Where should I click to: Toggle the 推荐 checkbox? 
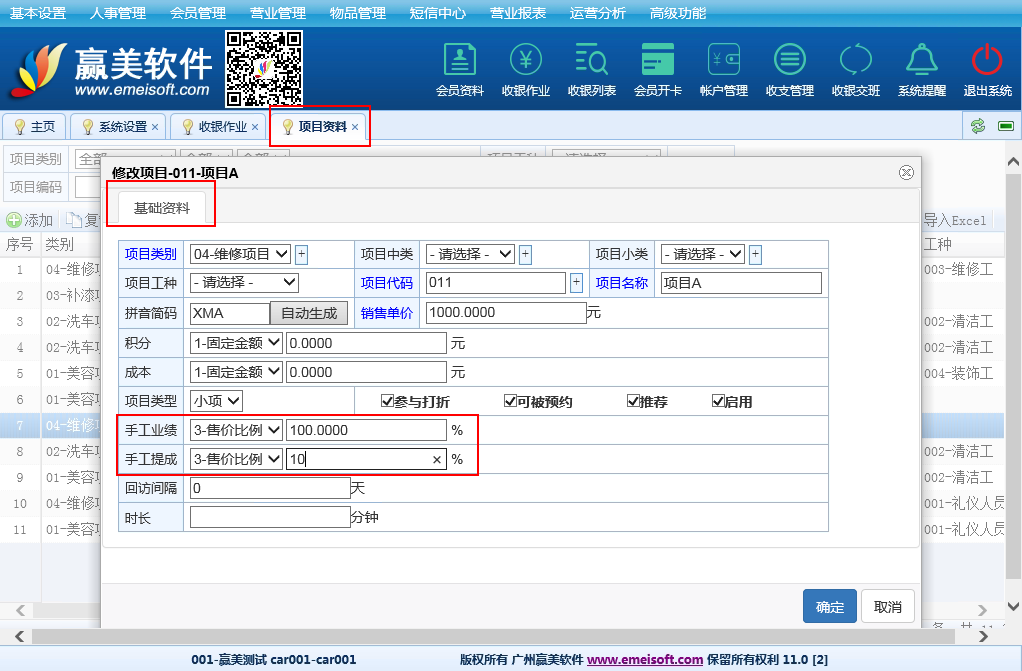pos(633,401)
